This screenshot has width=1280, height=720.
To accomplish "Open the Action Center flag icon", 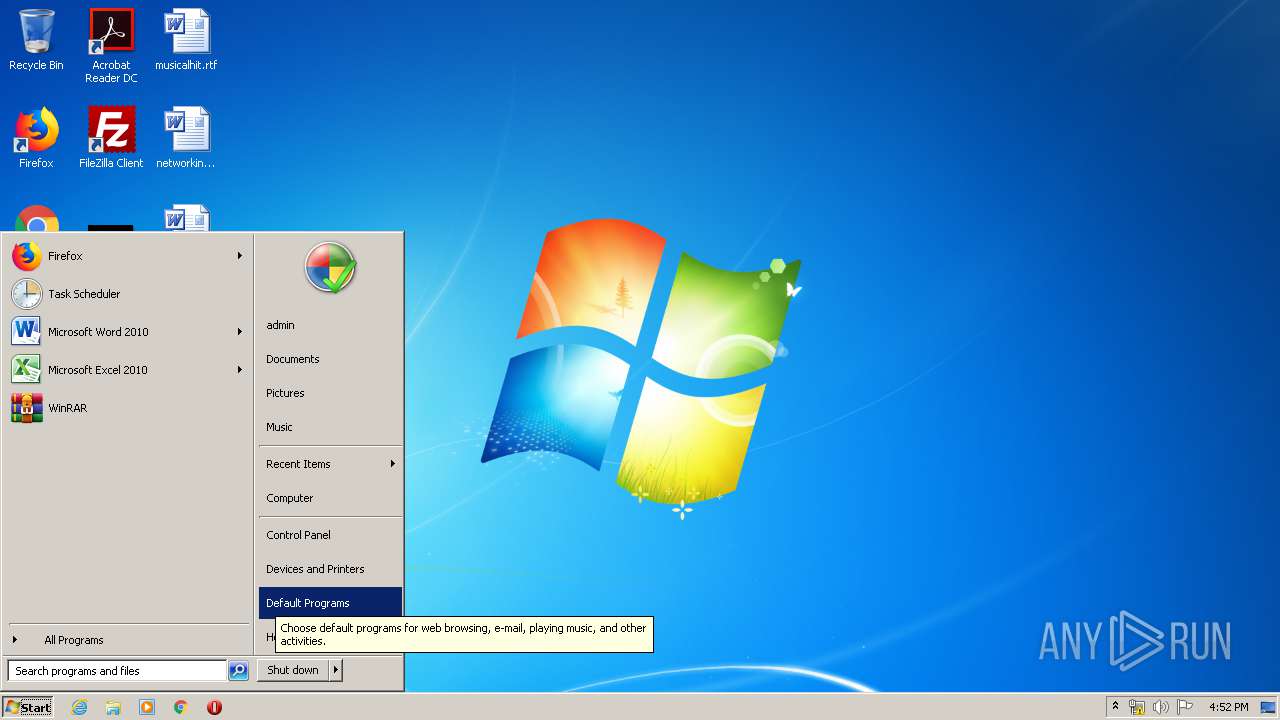I will tap(1185, 707).
